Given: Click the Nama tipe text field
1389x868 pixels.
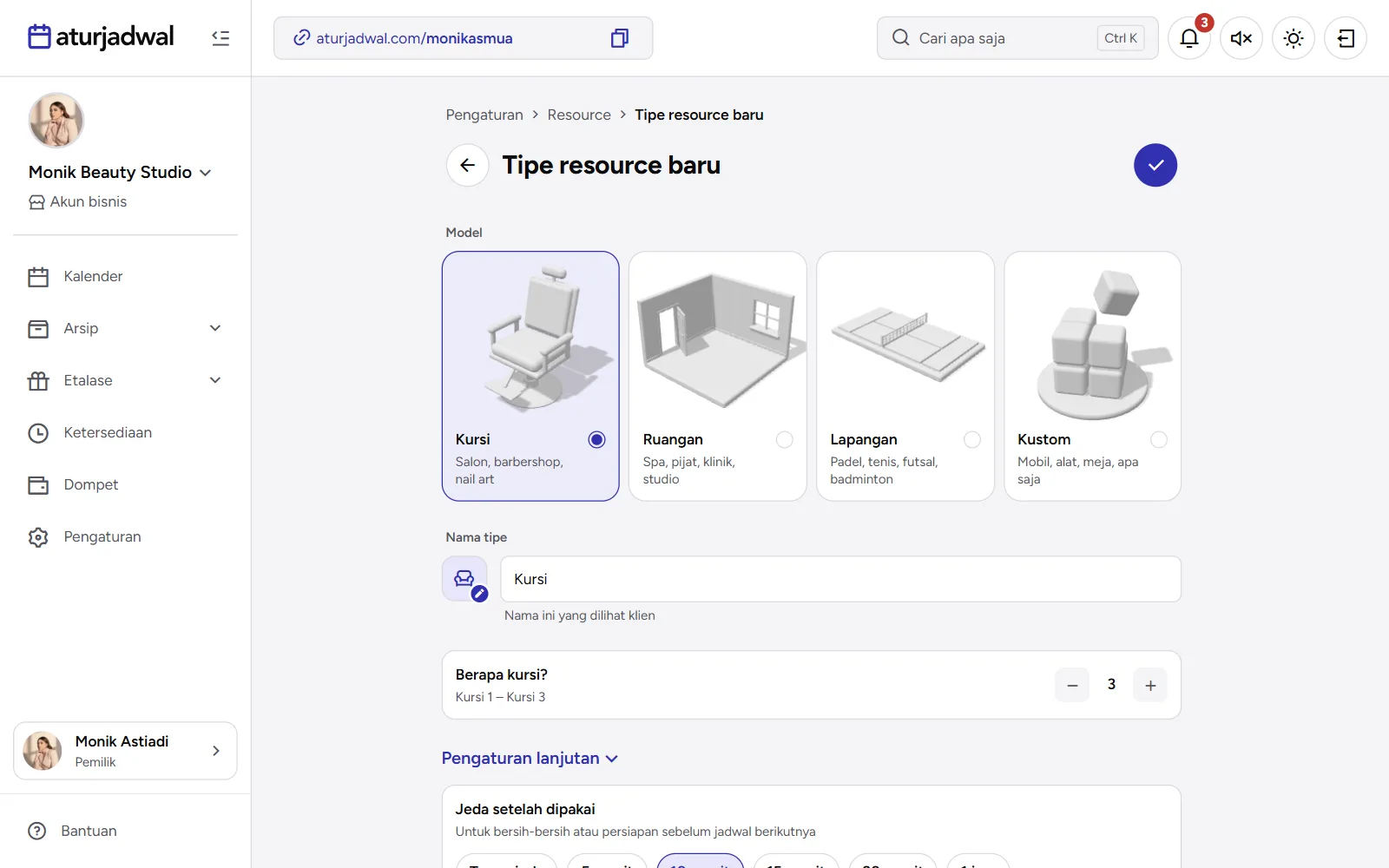Looking at the screenshot, I should tap(840, 579).
